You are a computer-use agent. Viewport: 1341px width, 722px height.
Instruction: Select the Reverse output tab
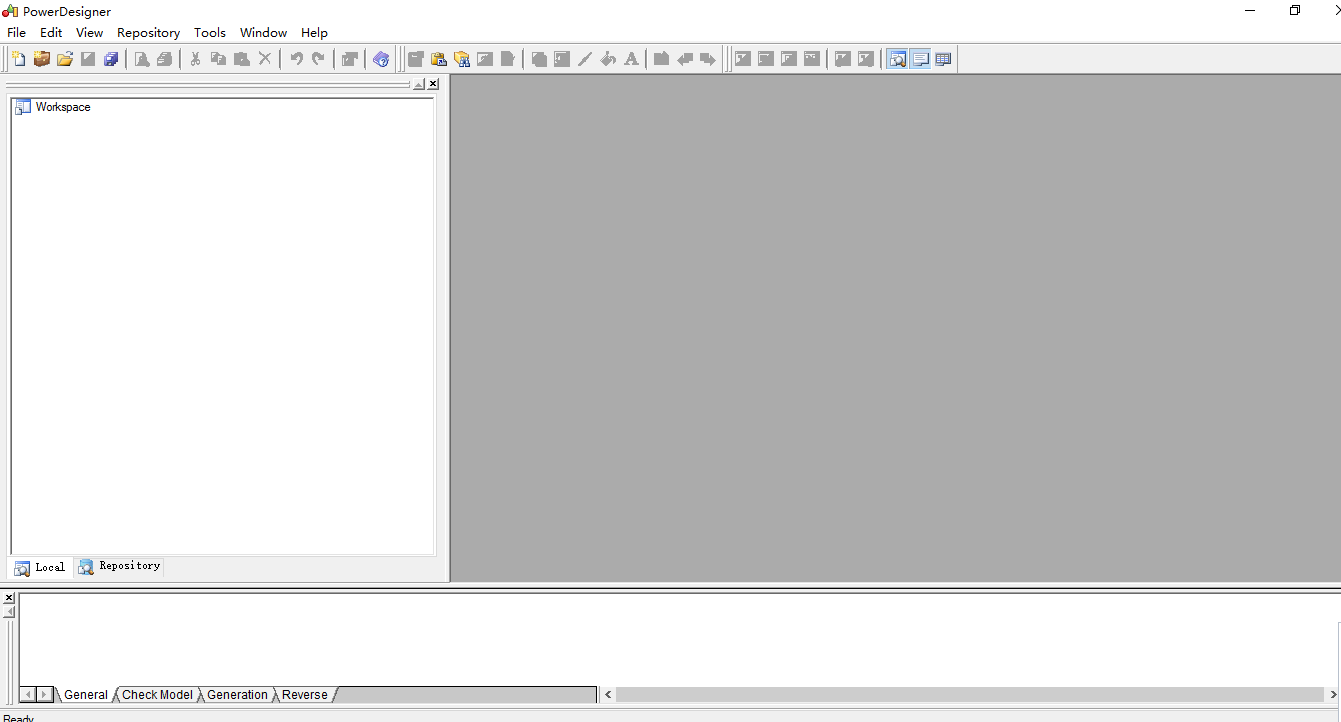305,695
